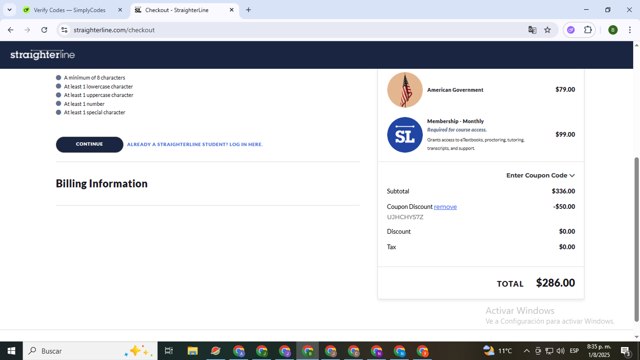
Task: Switch the ESP input language
Action: (574, 351)
